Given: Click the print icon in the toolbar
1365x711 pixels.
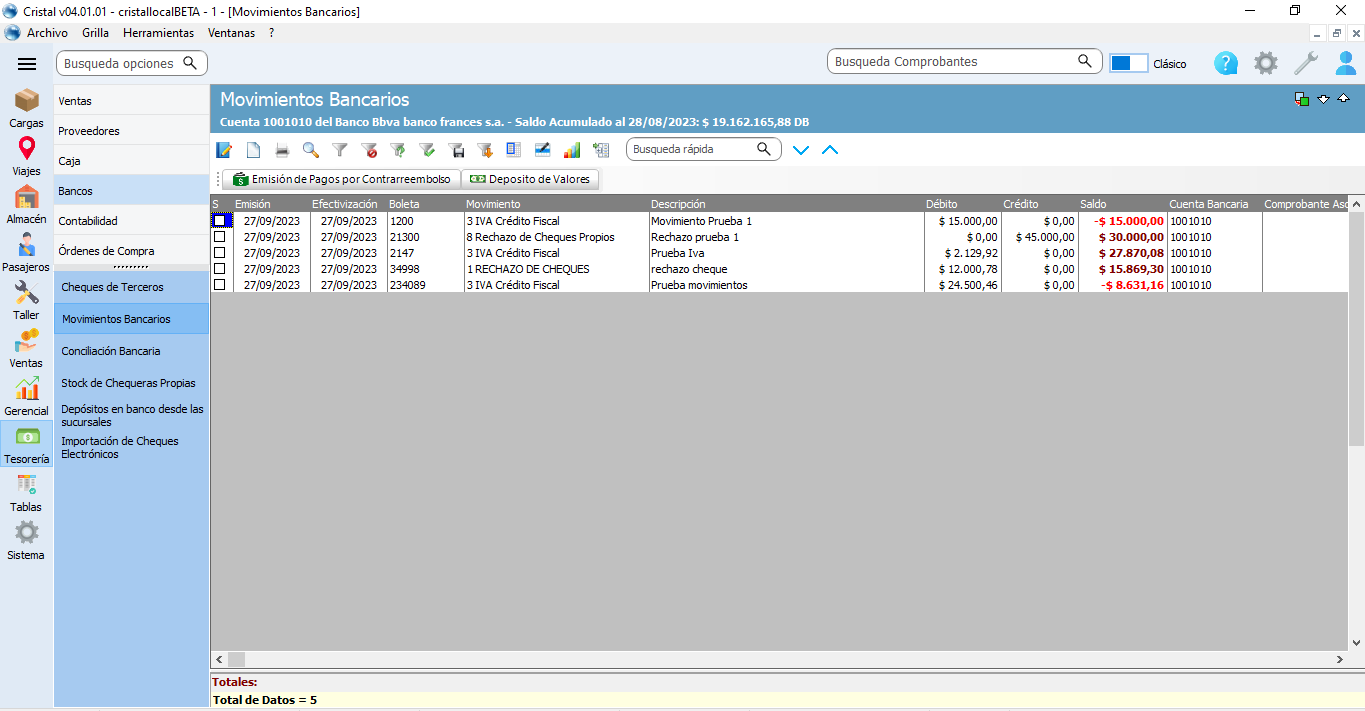Looking at the screenshot, I should click(x=282, y=150).
